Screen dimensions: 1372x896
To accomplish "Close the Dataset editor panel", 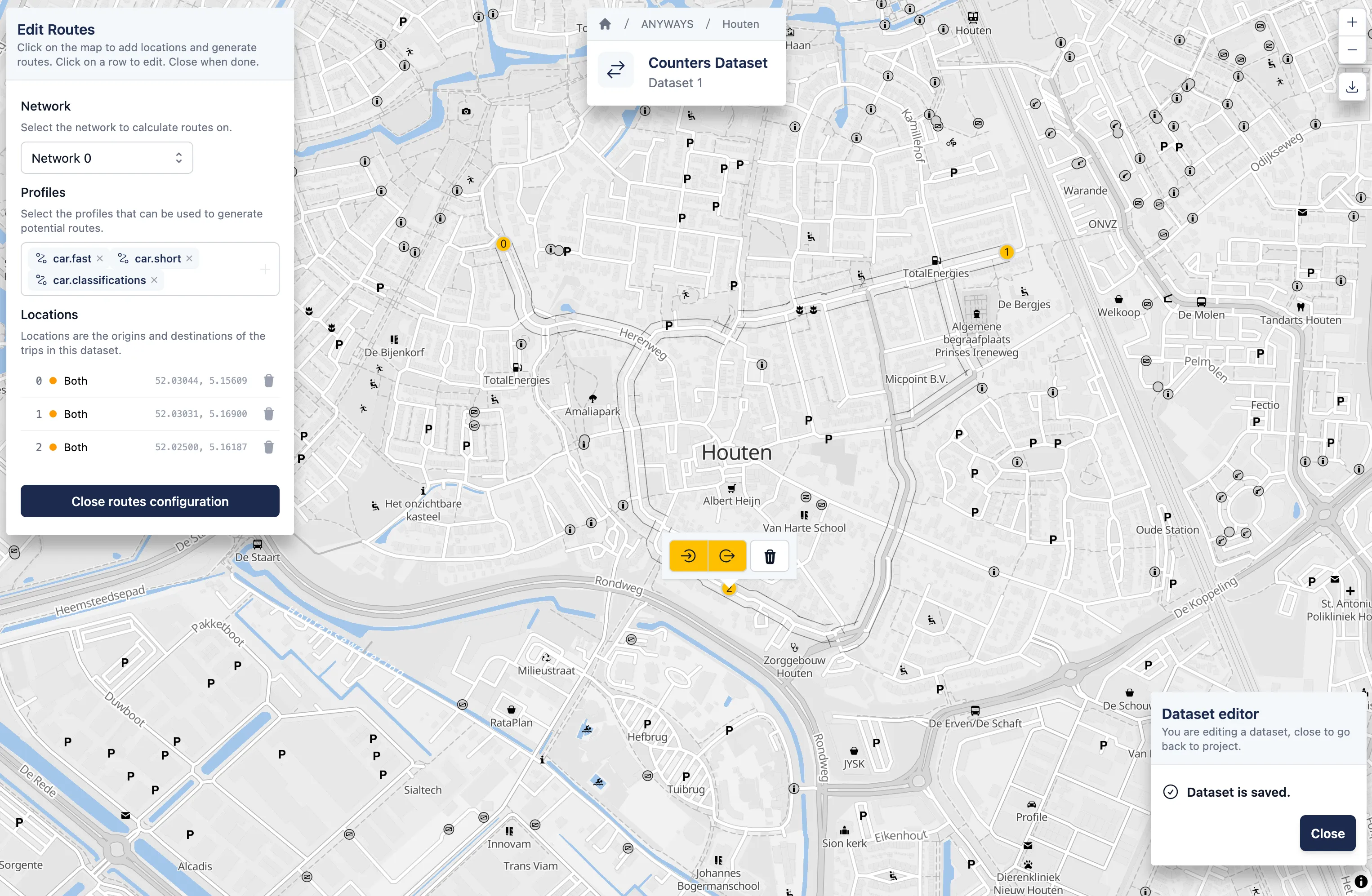I will tap(1327, 833).
